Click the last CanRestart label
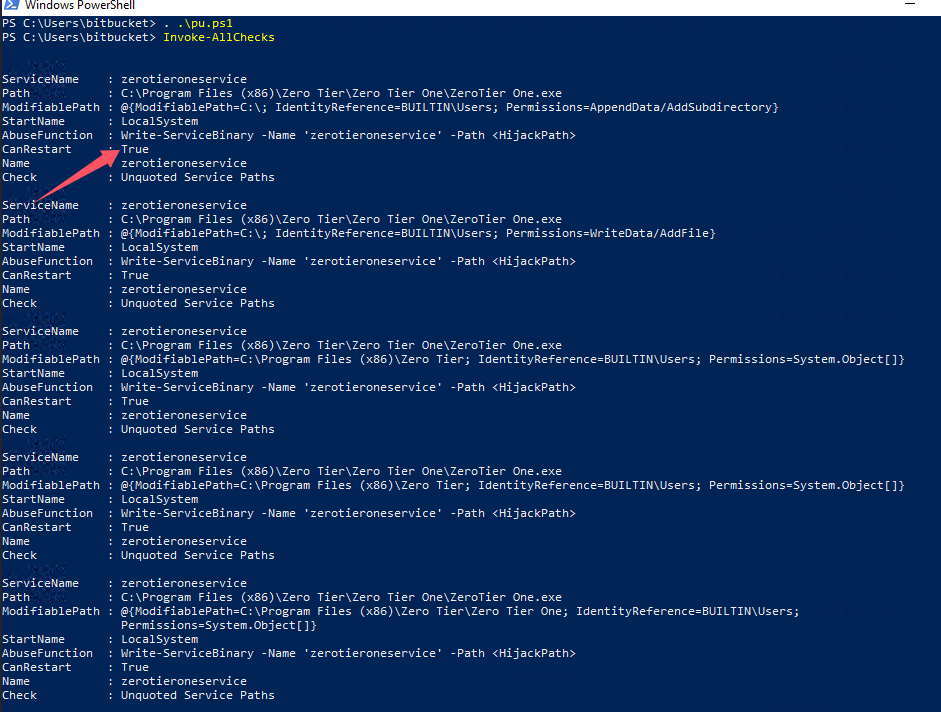This screenshot has height=712, width=941. coord(37,667)
